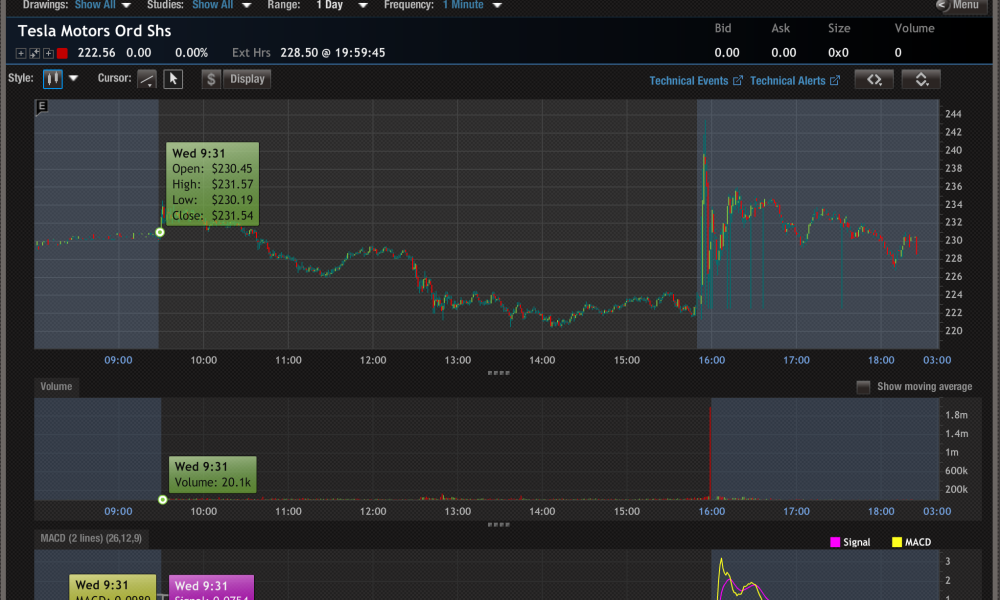
Task: Select the arrow pointer cursor tool
Action: [173, 79]
